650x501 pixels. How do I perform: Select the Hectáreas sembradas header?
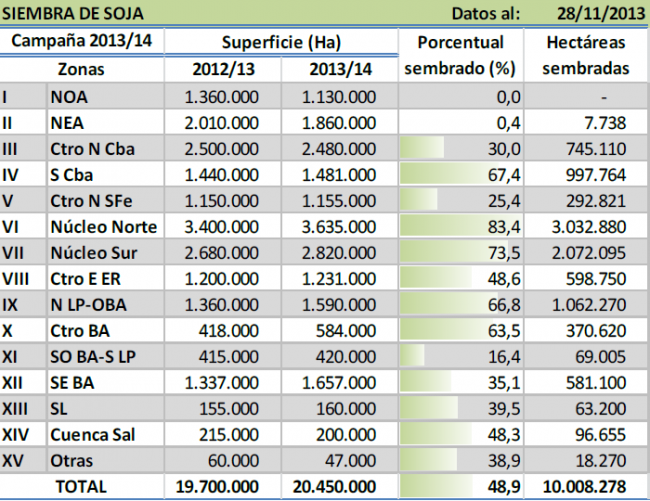pos(589,56)
